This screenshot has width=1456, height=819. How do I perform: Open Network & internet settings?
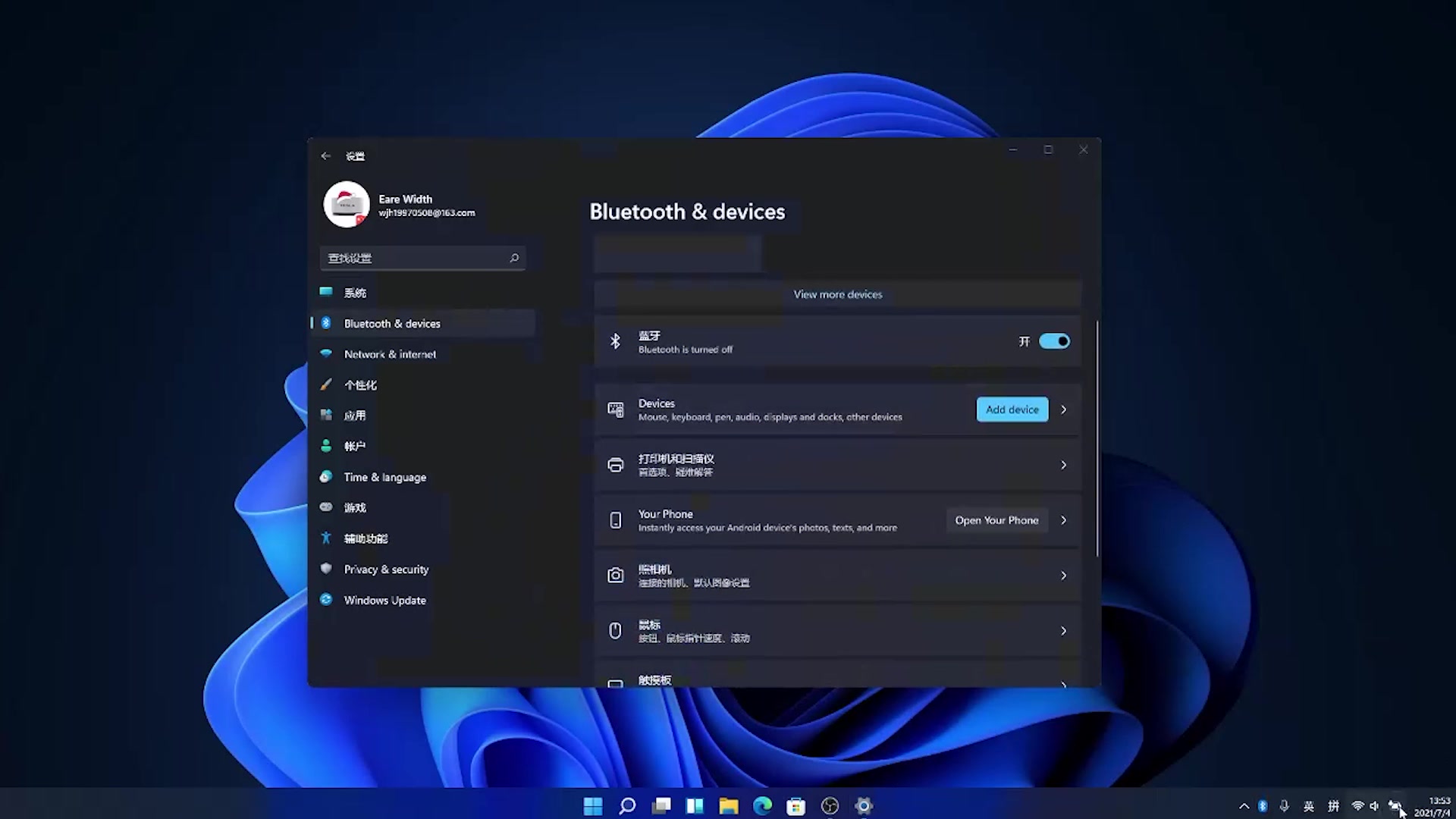(390, 353)
